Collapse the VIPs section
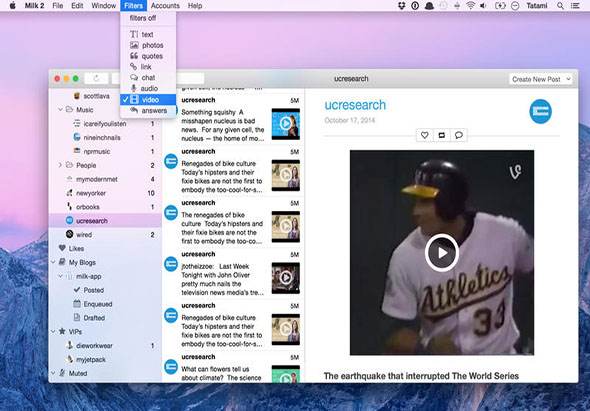Image resolution: width=590 pixels, height=411 pixels. click(53, 332)
